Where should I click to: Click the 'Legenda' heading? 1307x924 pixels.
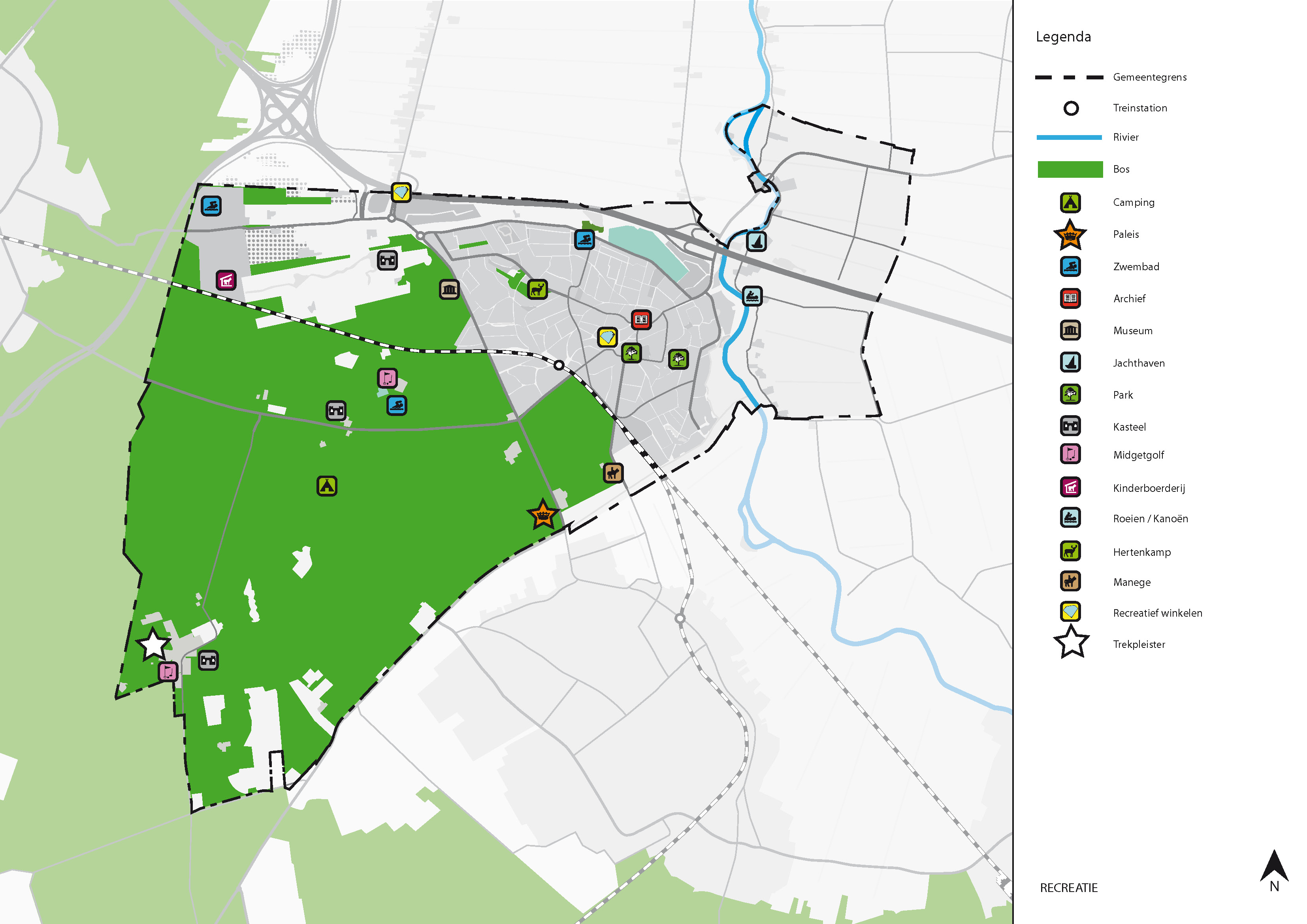(1063, 37)
